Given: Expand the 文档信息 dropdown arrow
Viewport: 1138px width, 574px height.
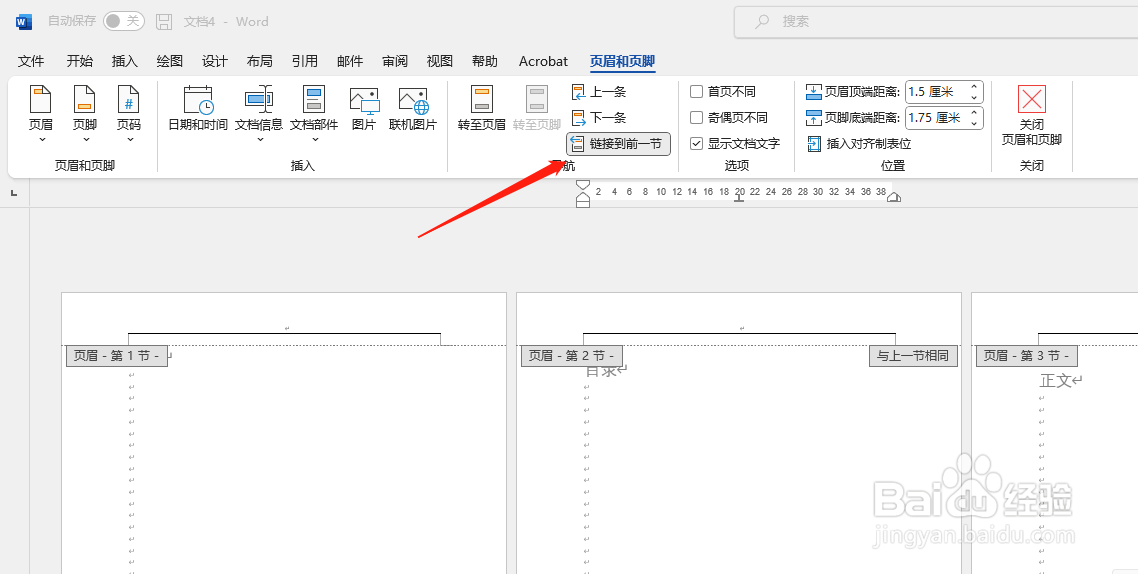Looking at the screenshot, I should point(260,140).
